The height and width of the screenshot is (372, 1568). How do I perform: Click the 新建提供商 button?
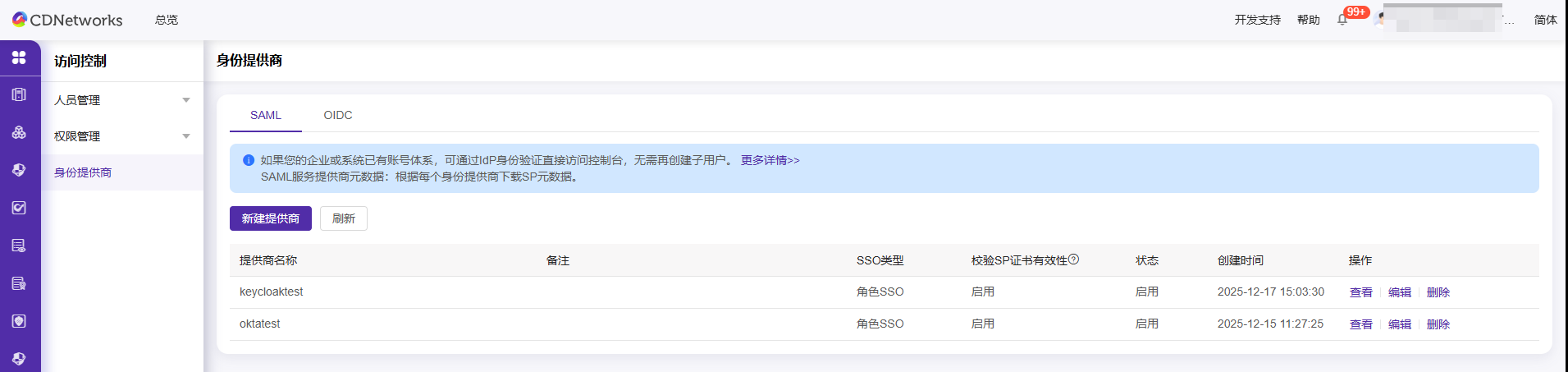click(x=271, y=218)
